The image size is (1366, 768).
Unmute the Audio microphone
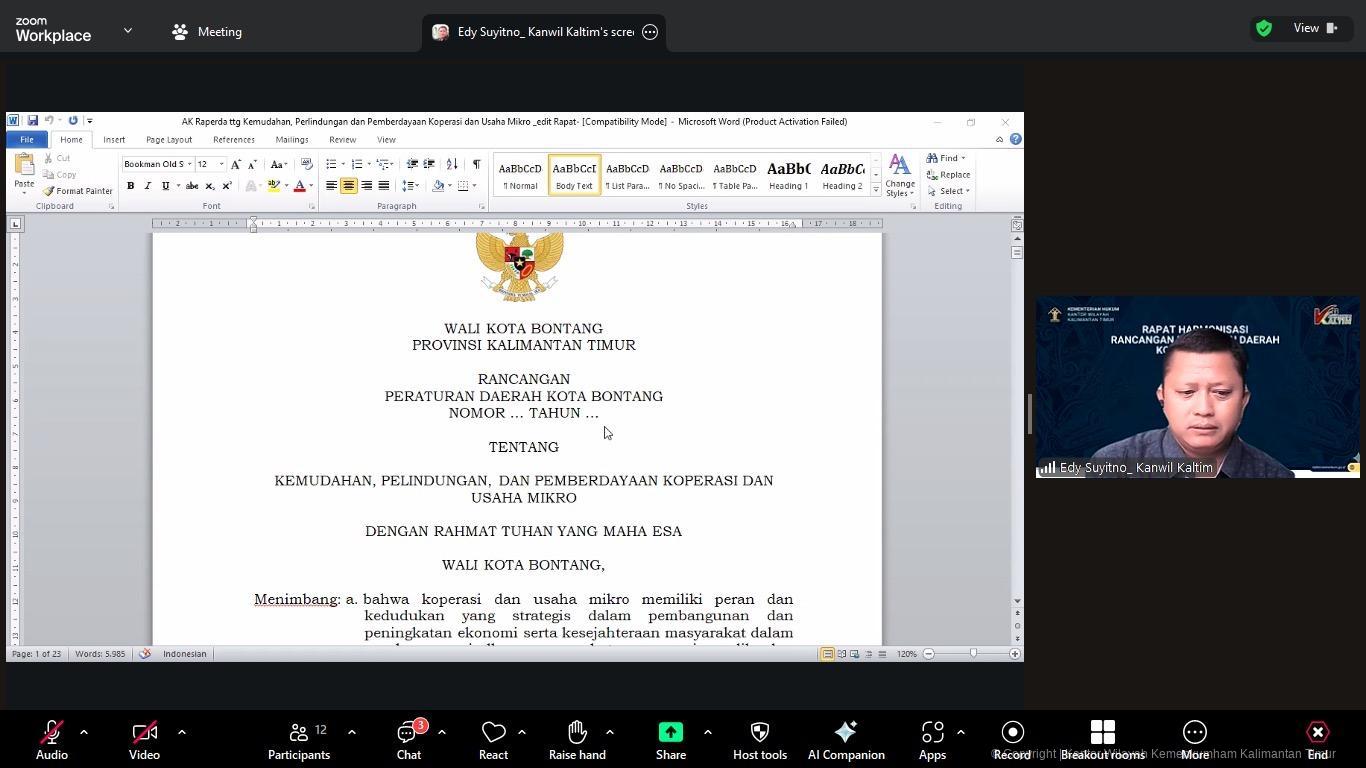(52, 741)
